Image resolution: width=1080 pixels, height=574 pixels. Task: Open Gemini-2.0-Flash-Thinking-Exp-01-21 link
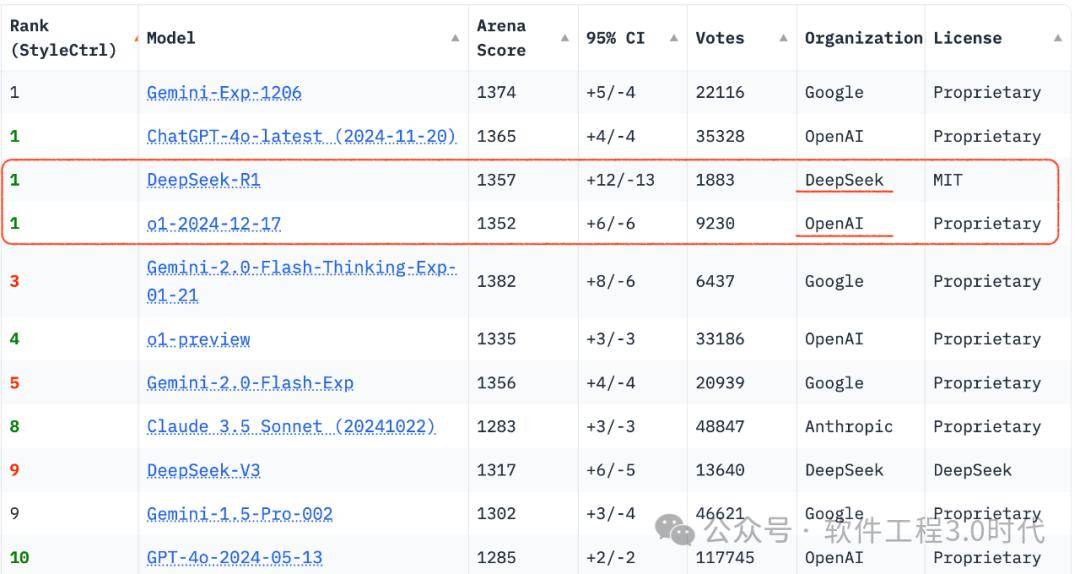click(x=301, y=281)
